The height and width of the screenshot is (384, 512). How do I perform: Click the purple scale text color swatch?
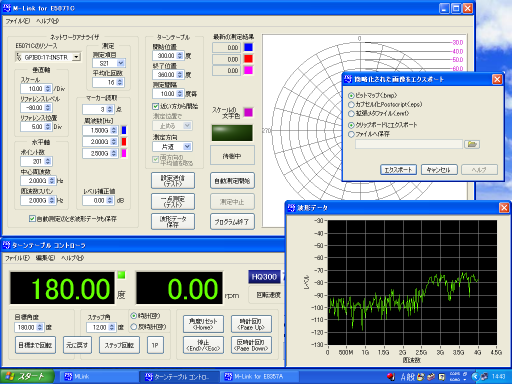pos(248,112)
